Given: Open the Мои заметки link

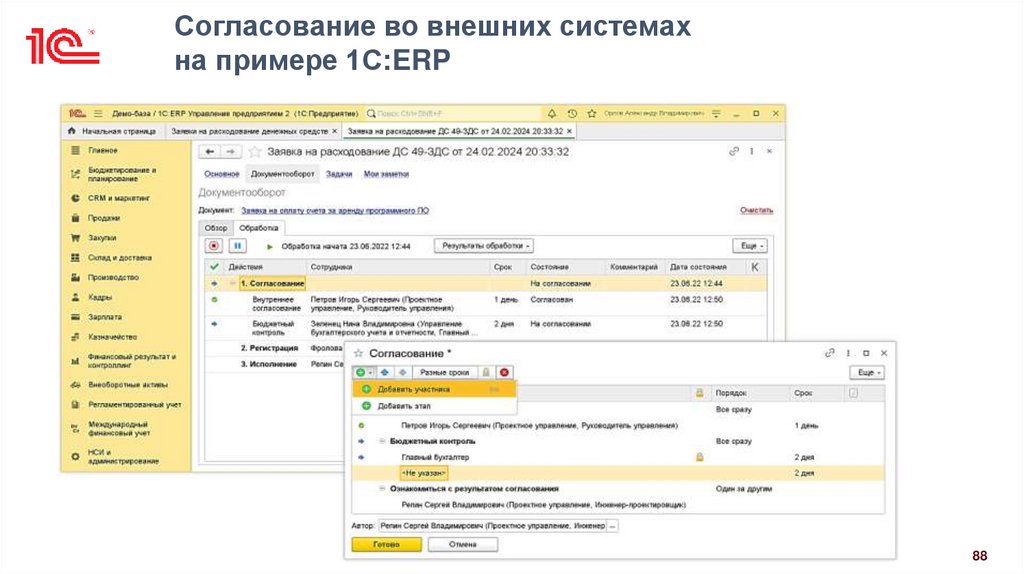Looking at the screenshot, I should (386, 174).
